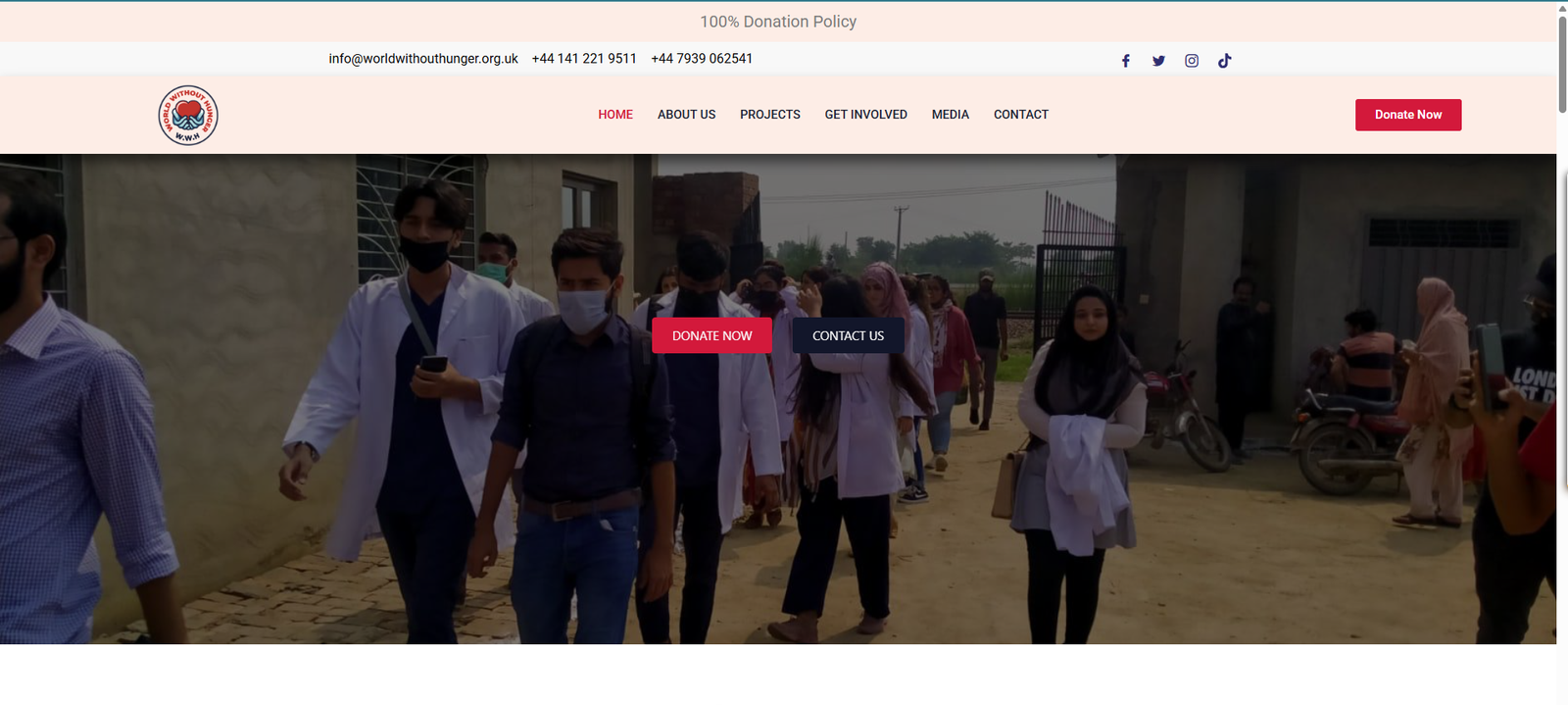Click phone number +44 7939 062541
The image size is (1568, 705).
[x=702, y=59]
